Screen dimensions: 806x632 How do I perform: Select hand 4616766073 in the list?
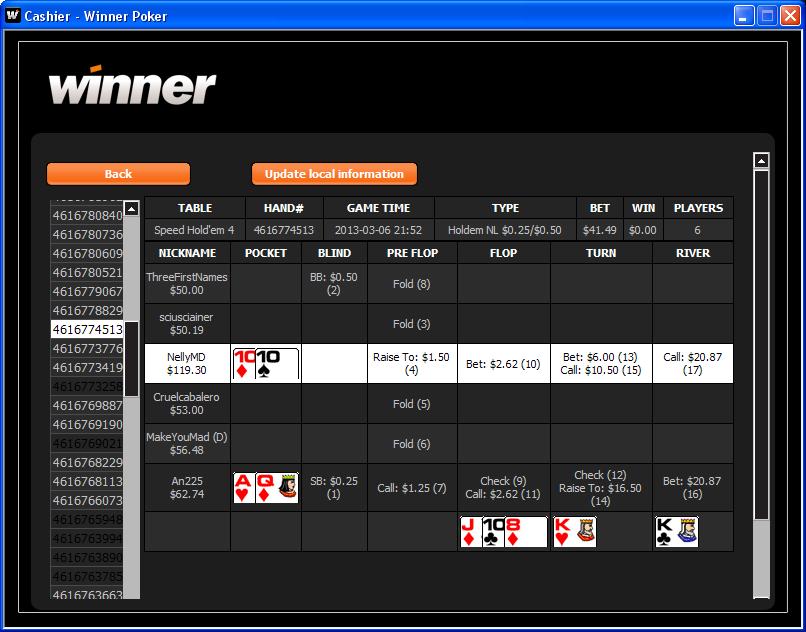point(87,501)
